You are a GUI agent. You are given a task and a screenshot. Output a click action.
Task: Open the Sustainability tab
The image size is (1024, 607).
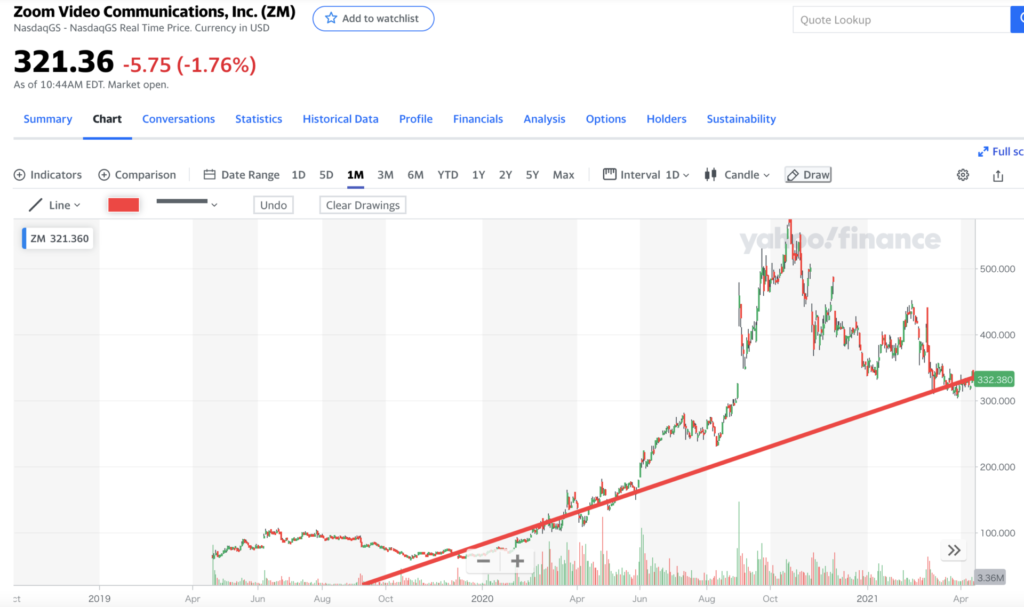click(x=741, y=119)
